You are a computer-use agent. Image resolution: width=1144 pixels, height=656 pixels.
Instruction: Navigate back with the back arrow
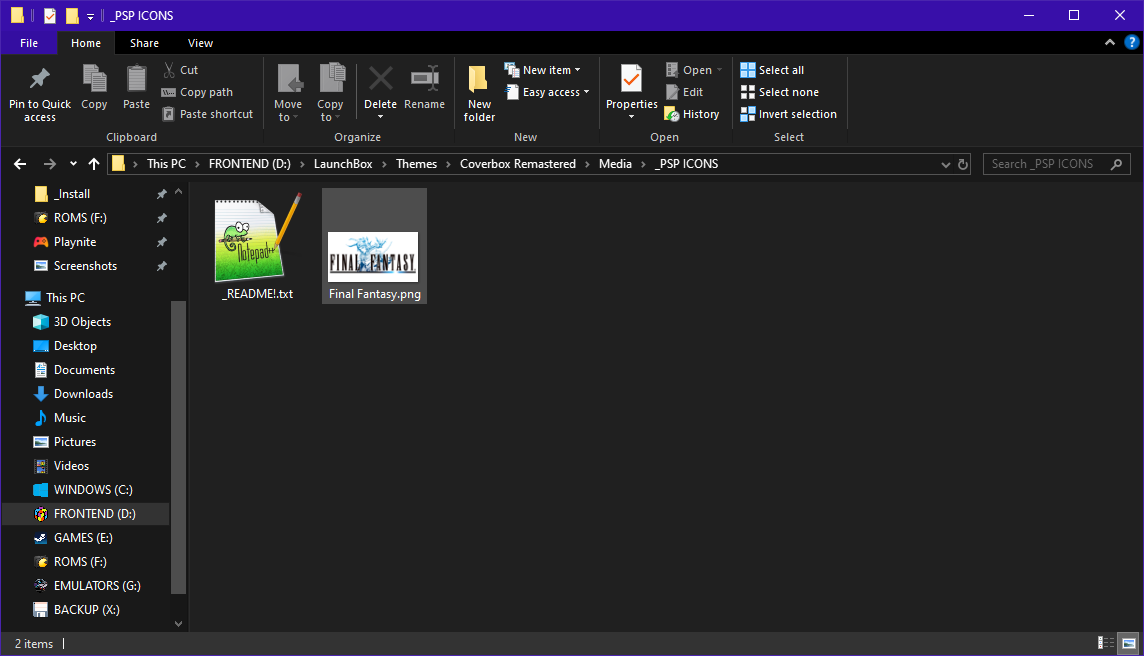20,164
